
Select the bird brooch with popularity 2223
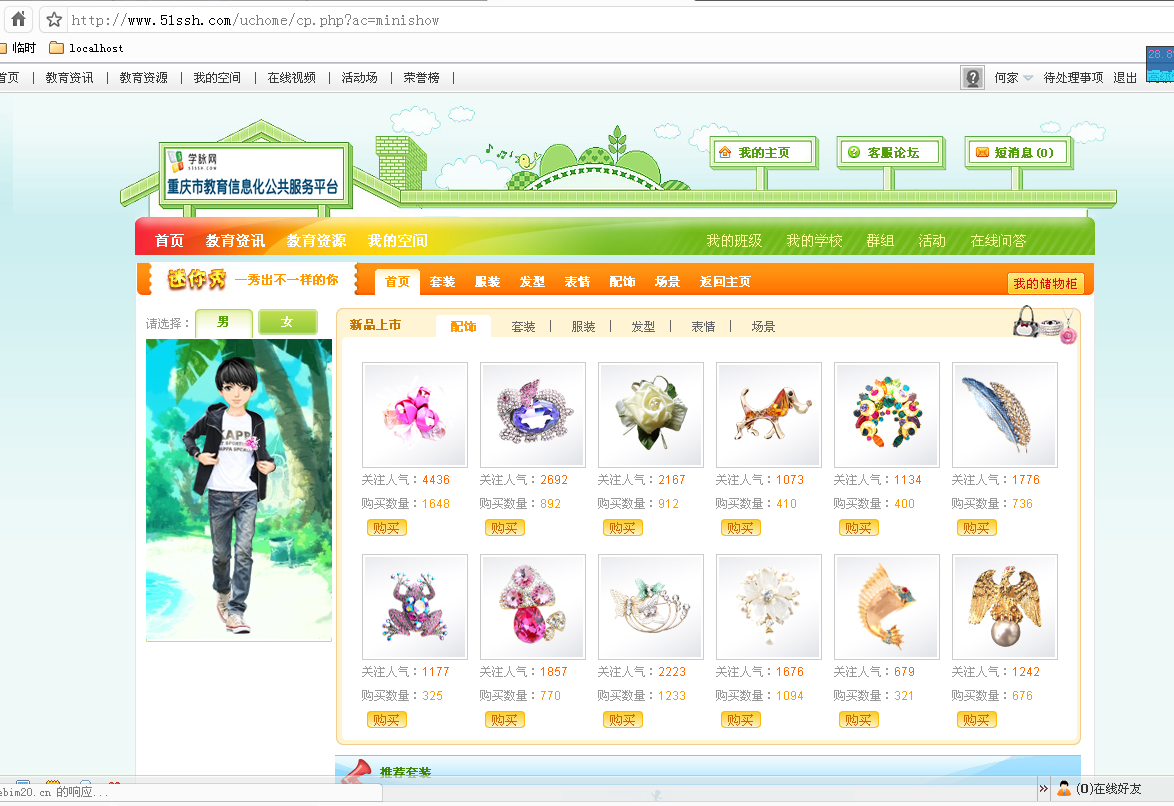pyautogui.click(x=651, y=607)
